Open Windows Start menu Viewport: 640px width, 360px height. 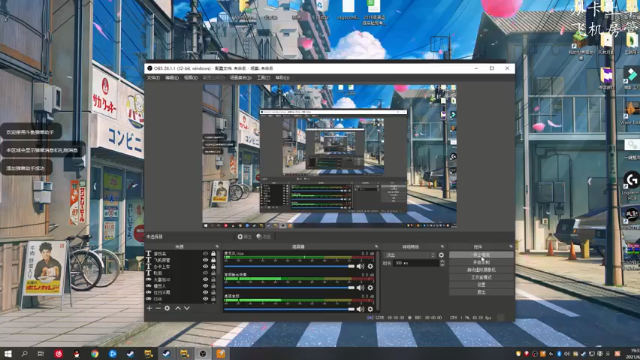tap(8, 353)
